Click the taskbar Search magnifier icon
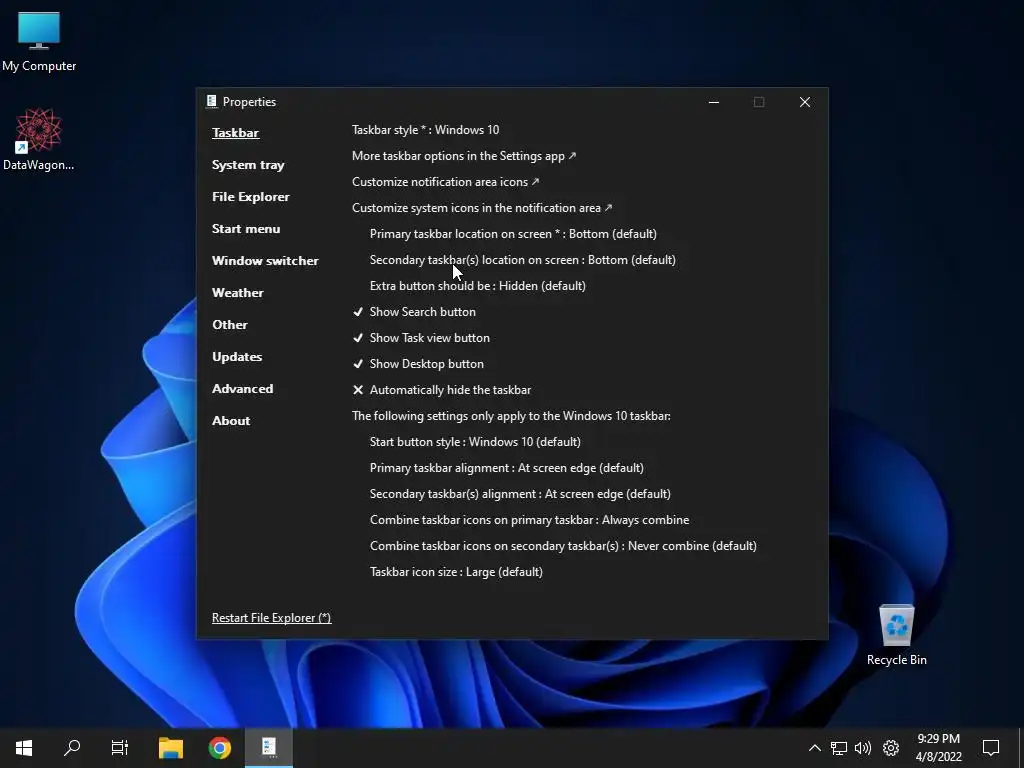Screen dimensions: 1024x768 tap(72, 747)
